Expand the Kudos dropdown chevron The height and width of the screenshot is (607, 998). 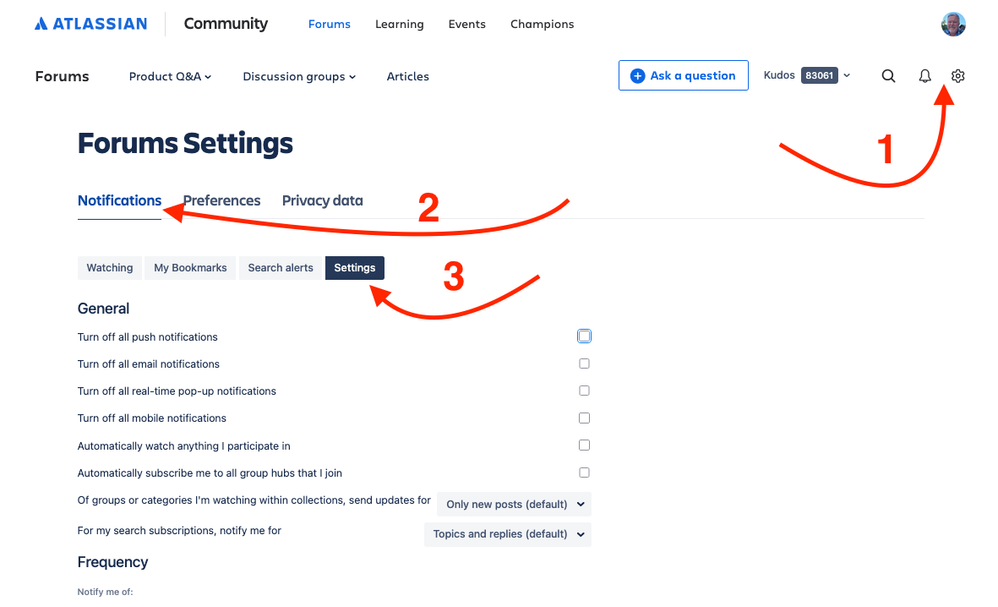847,75
